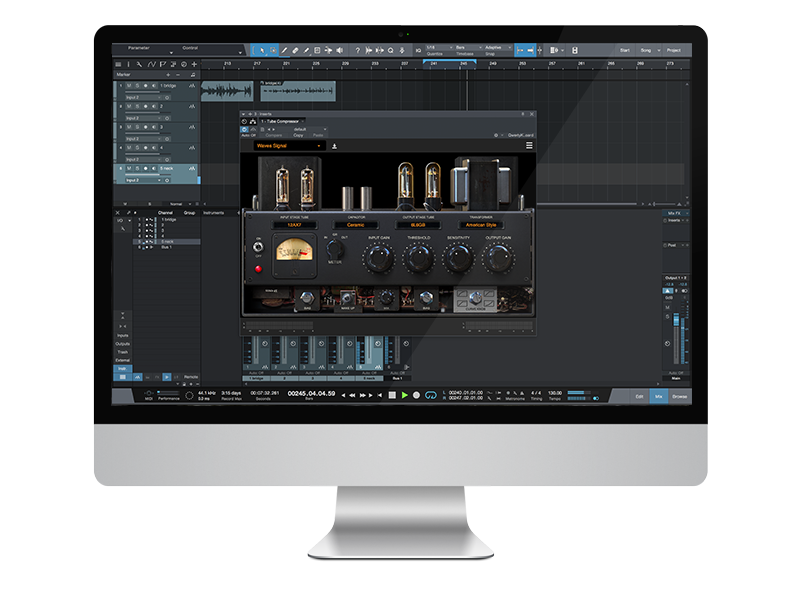Click the plugin Copy button
The width and height of the screenshot is (800, 600).
(298, 136)
